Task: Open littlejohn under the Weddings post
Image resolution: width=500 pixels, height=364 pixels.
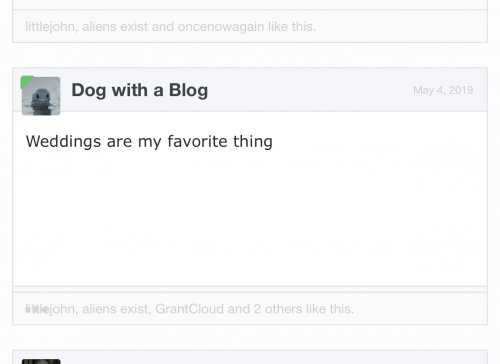Action: [x=50, y=309]
